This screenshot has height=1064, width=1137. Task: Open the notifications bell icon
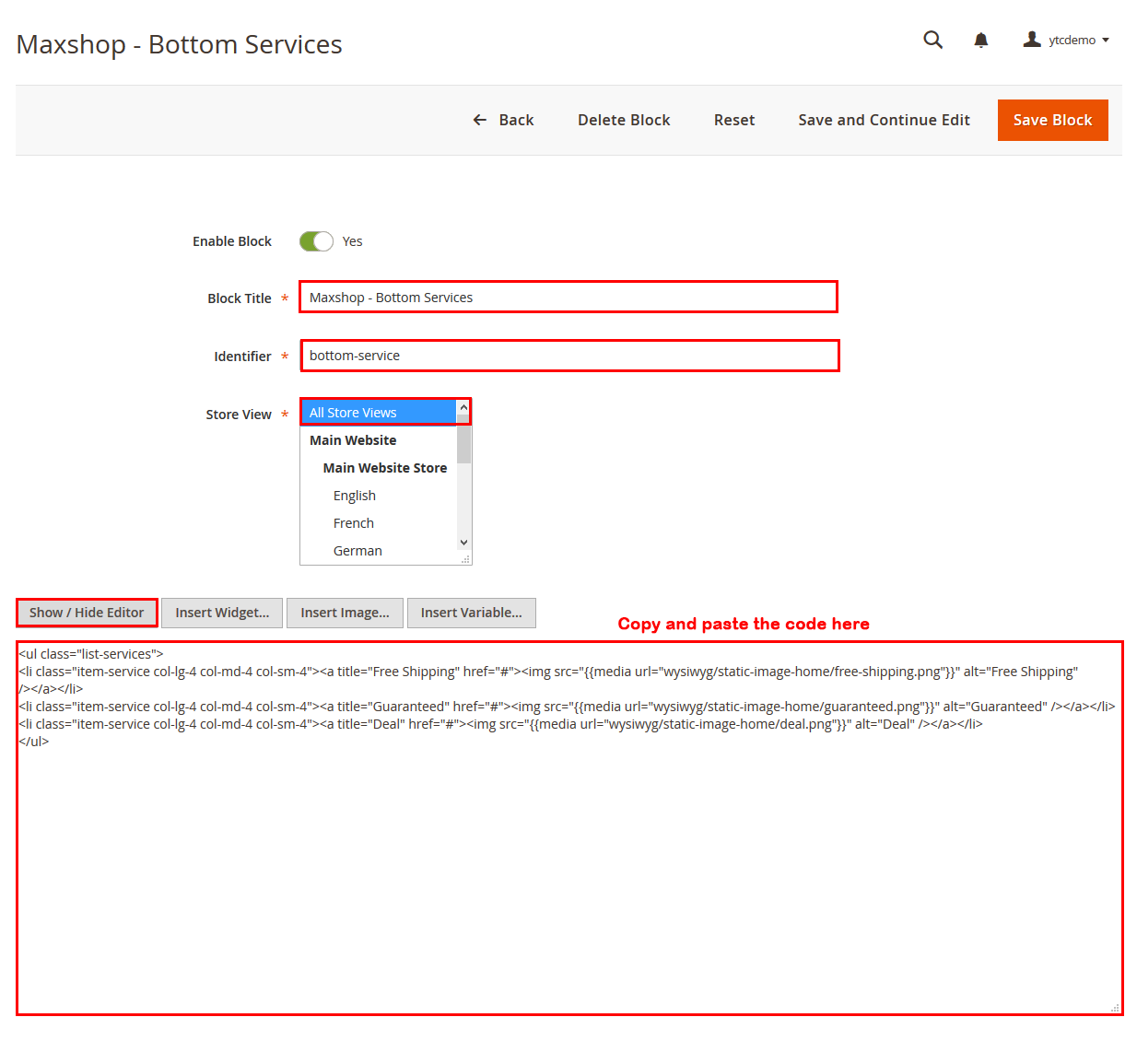click(981, 40)
